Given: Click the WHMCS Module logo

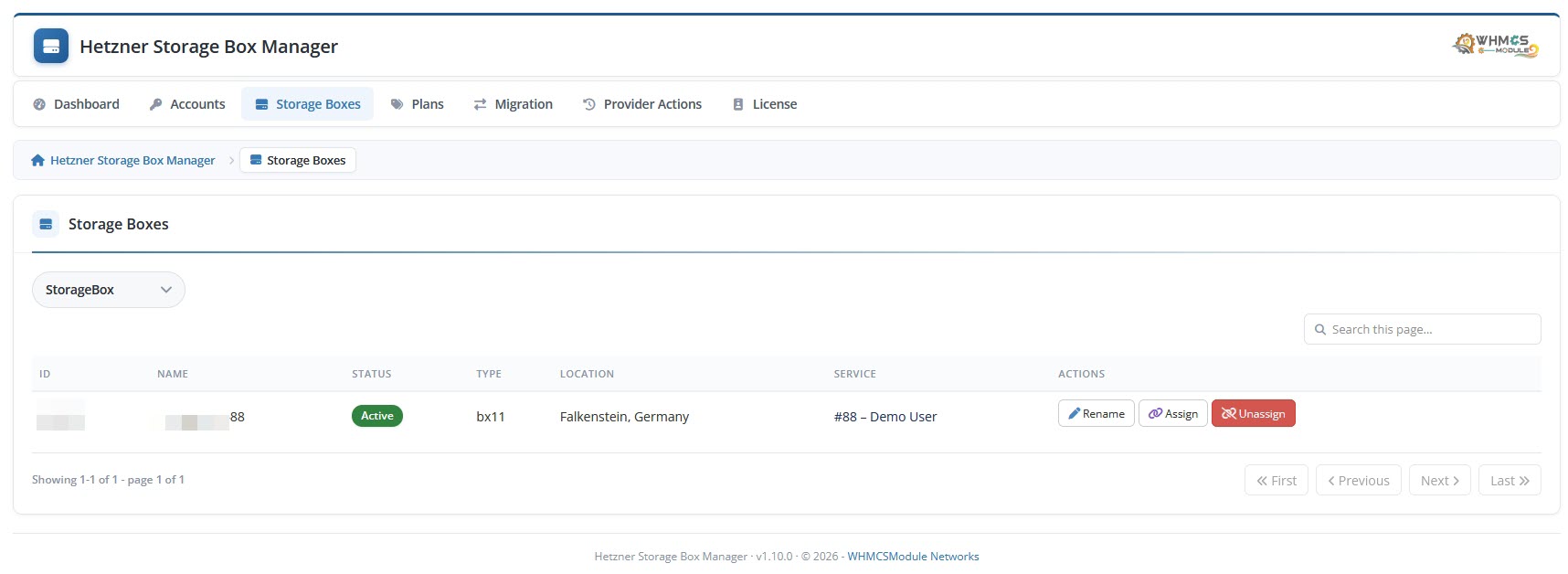Looking at the screenshot, I should pos(1495,45).
